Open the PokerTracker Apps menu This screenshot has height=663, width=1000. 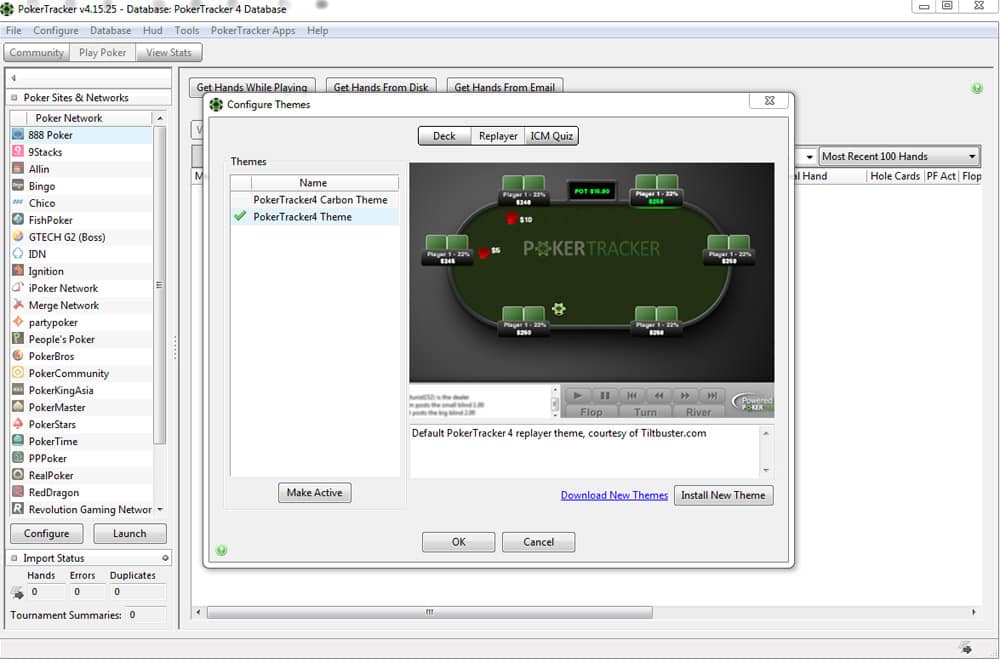pyautogui.click(x=253, y=31)
